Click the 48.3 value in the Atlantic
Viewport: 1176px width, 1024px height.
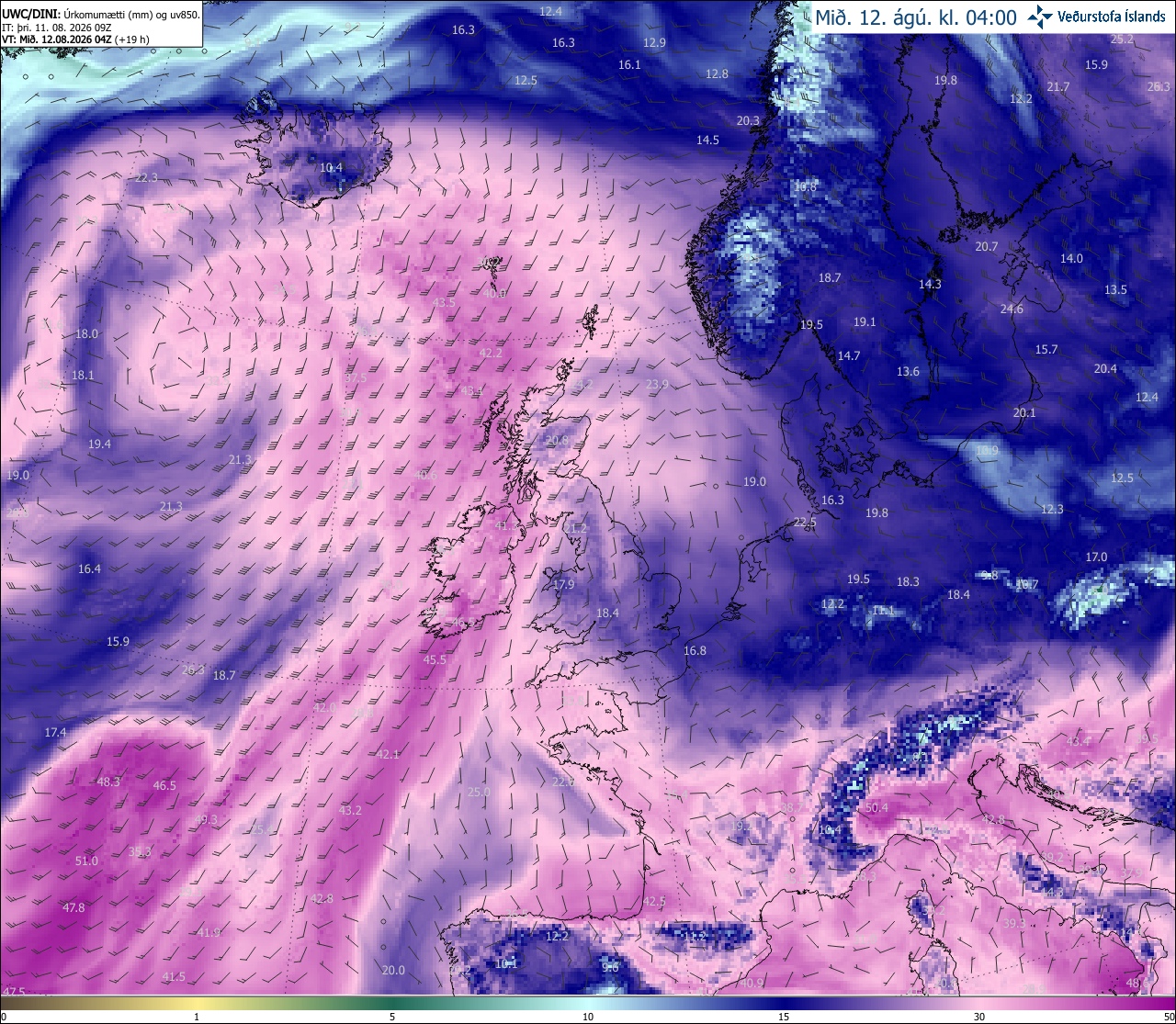108,782
